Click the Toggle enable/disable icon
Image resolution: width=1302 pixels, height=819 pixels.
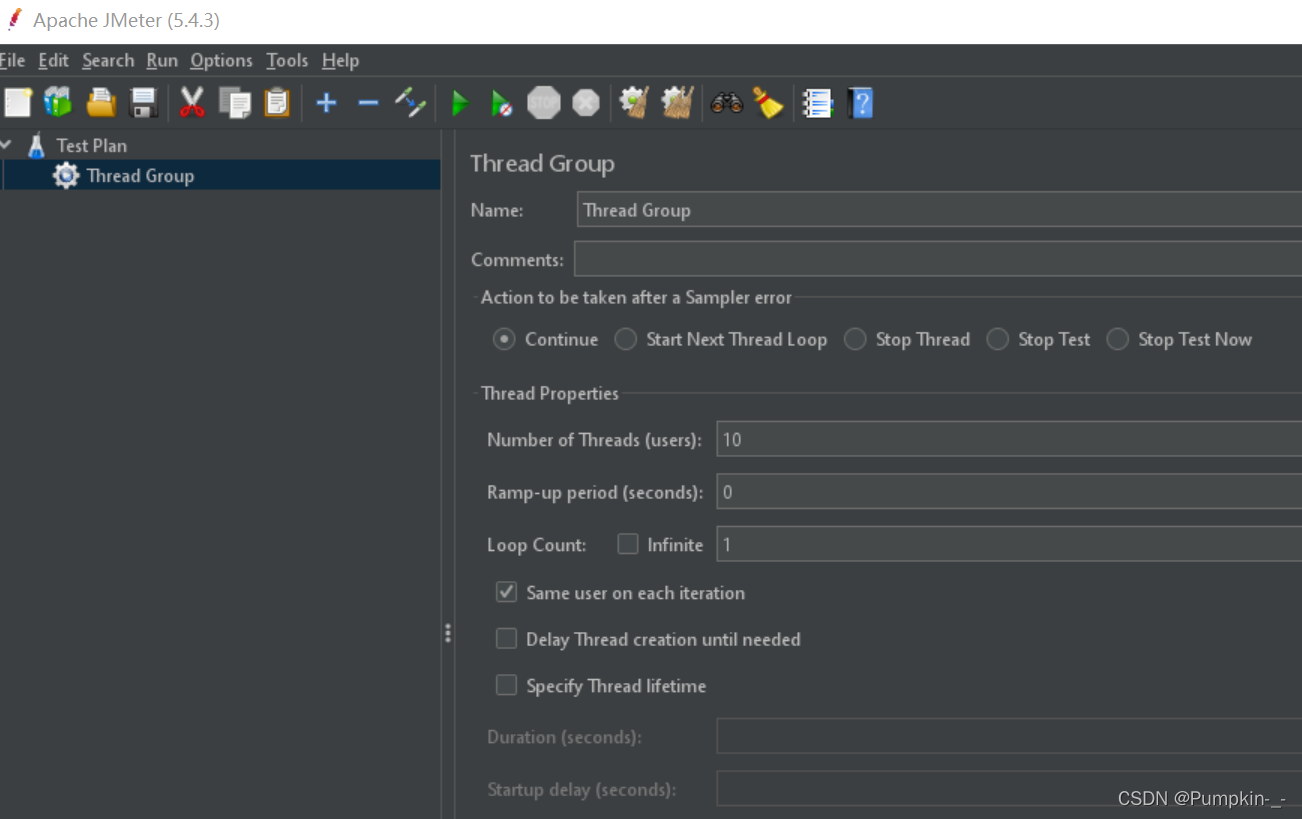click(410, 102)
